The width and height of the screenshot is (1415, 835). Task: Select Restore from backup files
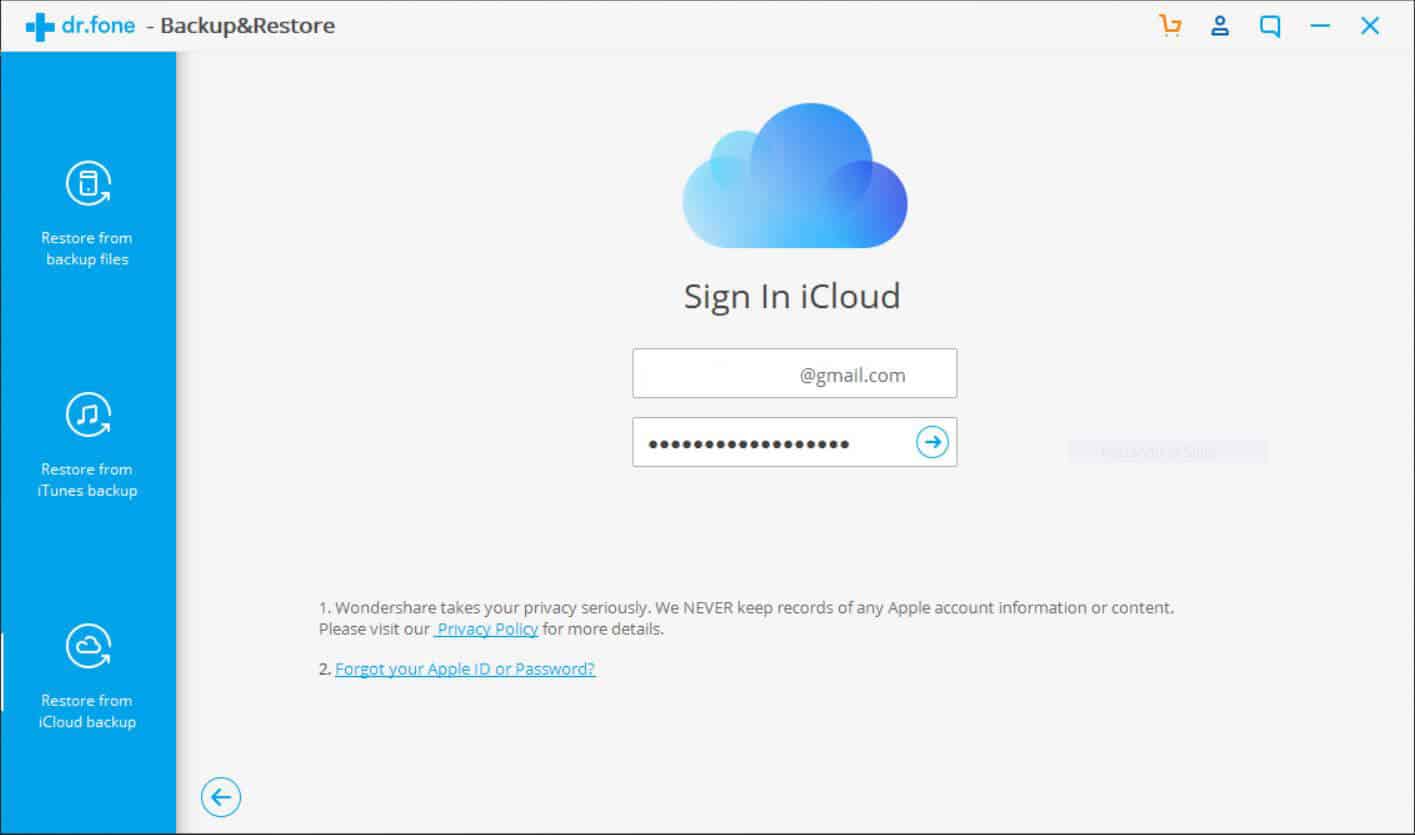pyautogui.click(x=87, y=214)
